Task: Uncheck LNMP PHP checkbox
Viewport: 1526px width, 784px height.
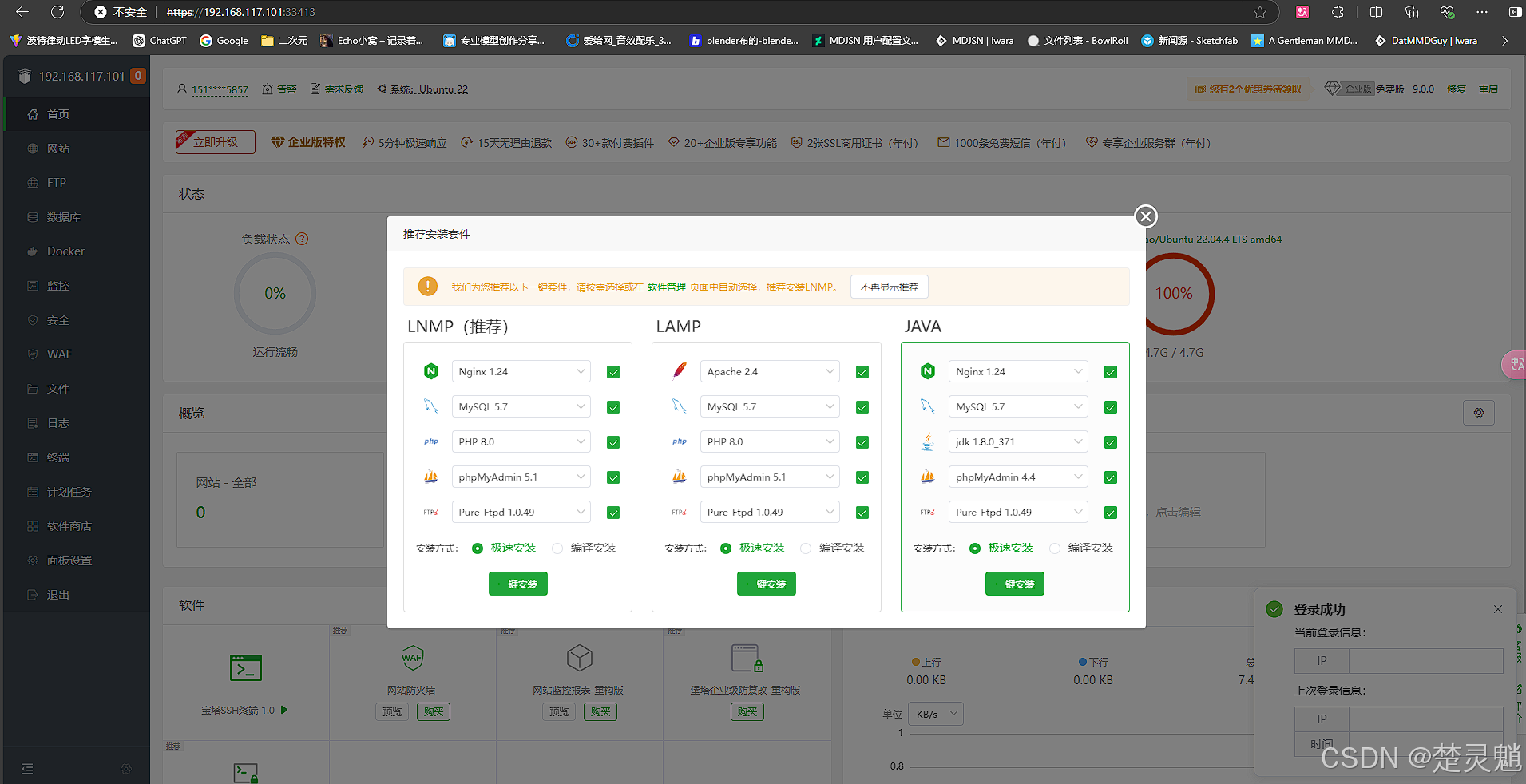Action: click(x=613, y=442)
